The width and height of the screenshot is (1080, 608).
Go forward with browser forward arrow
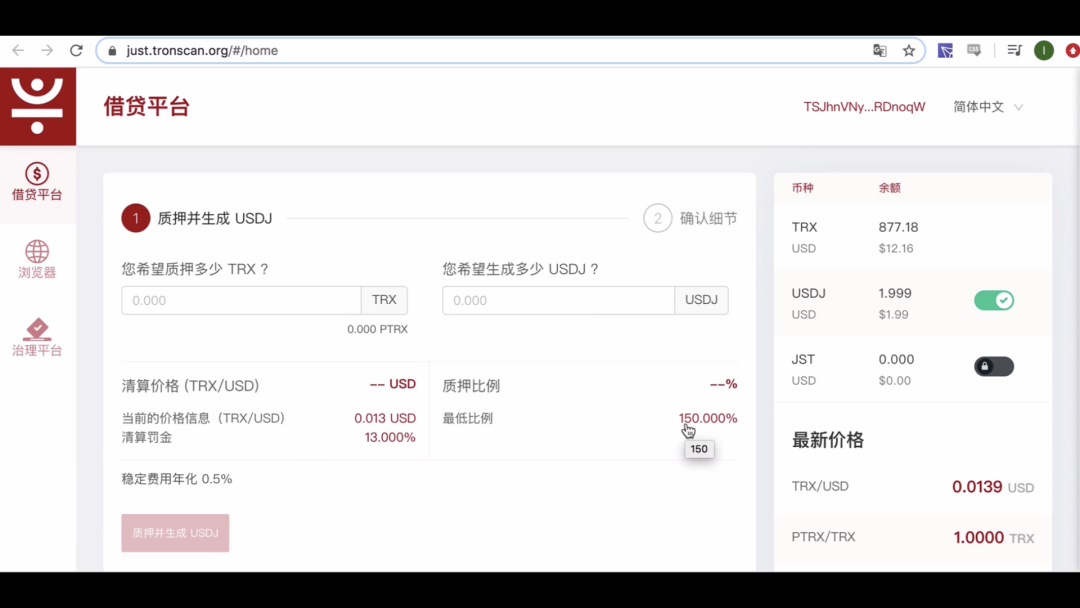[47, 50]
